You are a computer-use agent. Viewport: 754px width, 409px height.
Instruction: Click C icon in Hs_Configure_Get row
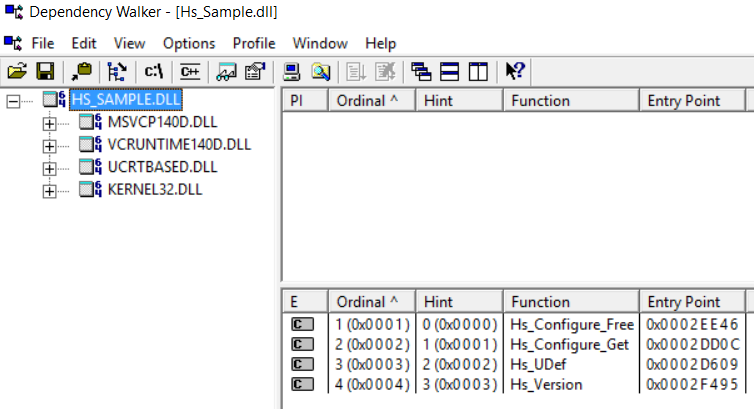click(302, 345)
